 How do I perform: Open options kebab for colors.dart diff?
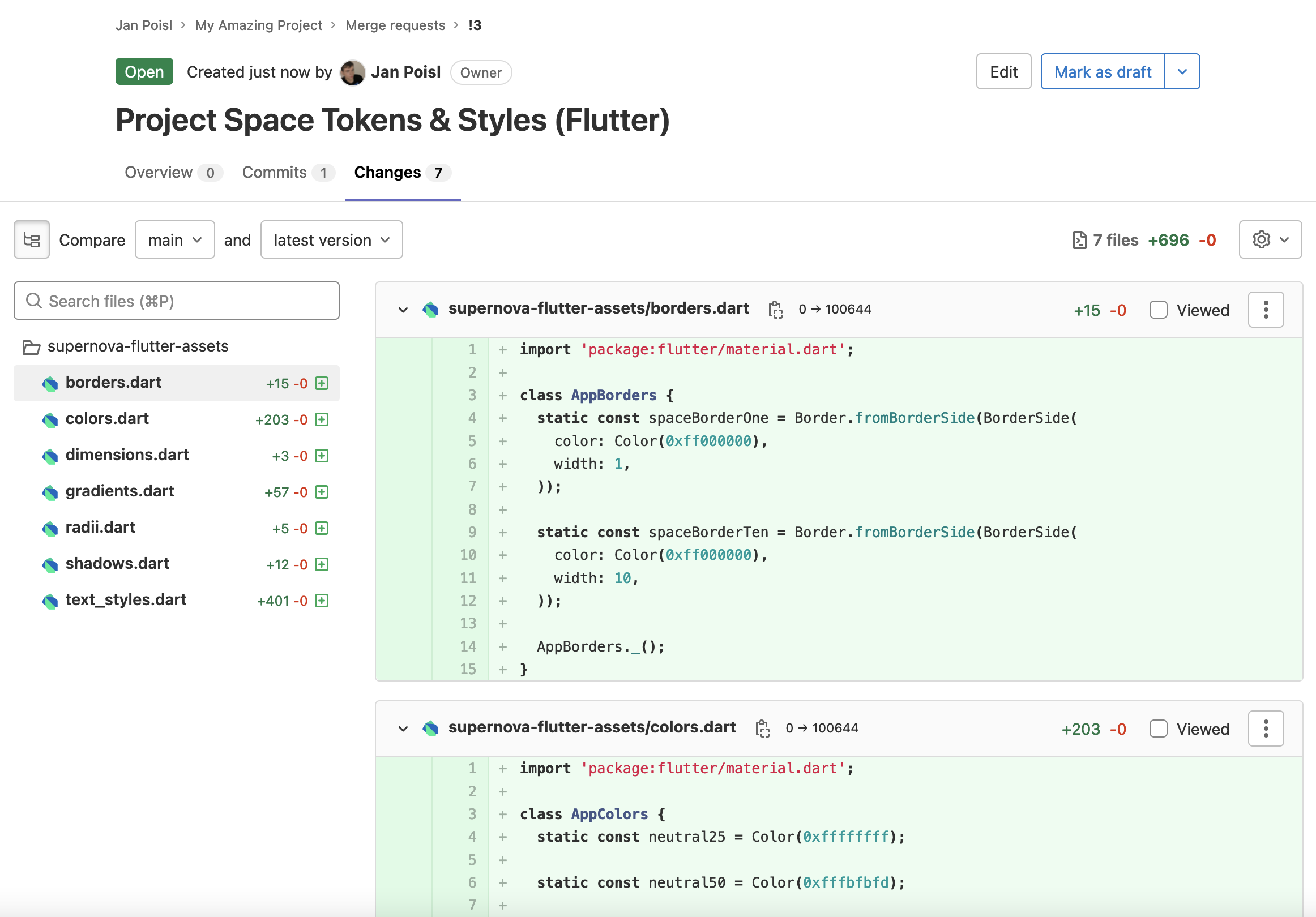1266,728
